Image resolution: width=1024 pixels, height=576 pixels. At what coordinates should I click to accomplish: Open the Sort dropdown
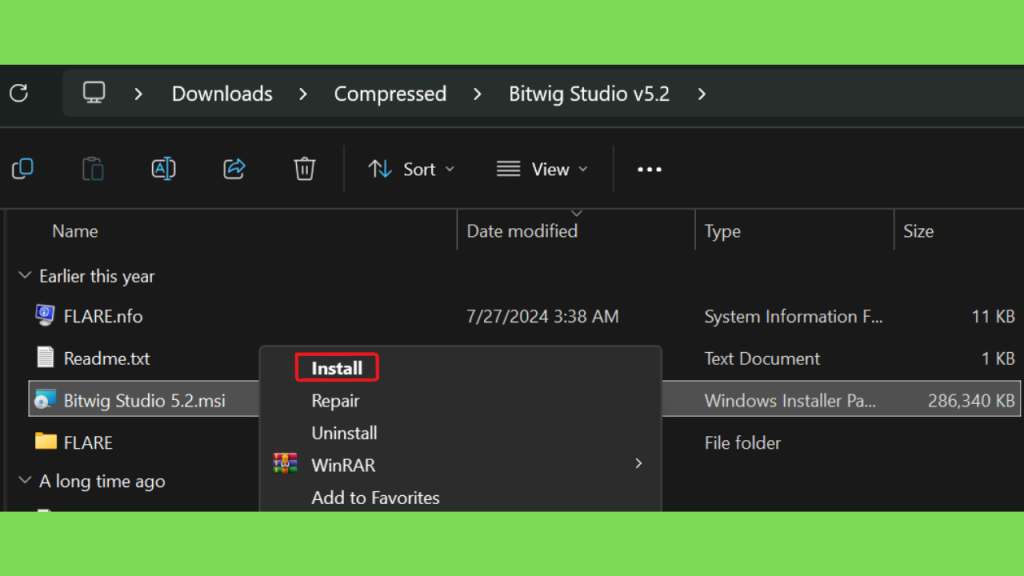point(411,169)
